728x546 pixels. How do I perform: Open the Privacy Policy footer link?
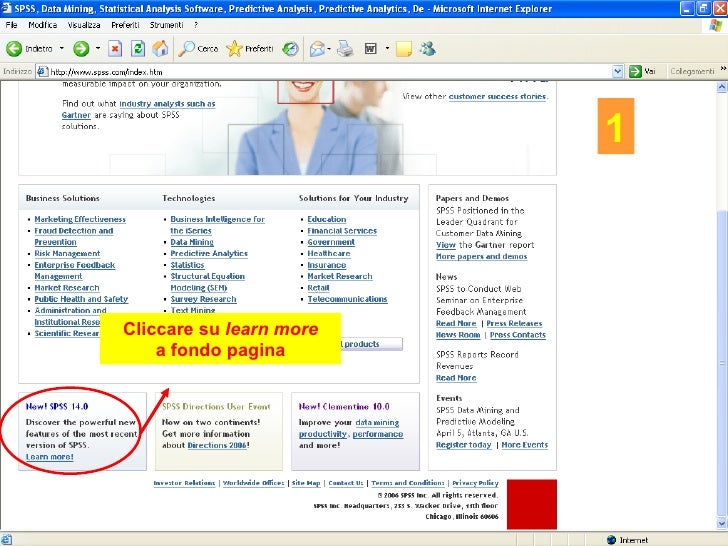475,483
